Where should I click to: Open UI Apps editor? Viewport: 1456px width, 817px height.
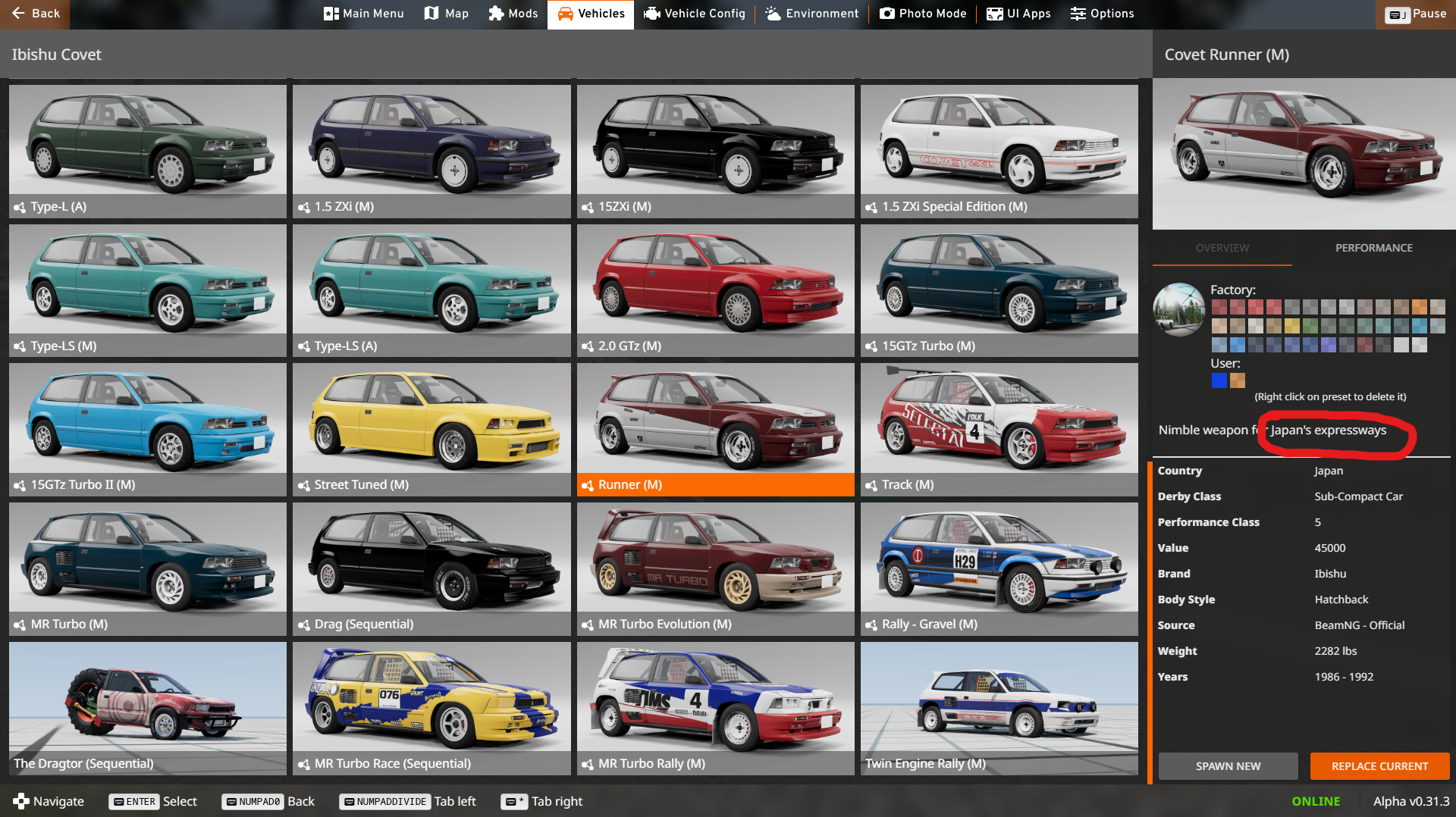(x=1018, y=14)
